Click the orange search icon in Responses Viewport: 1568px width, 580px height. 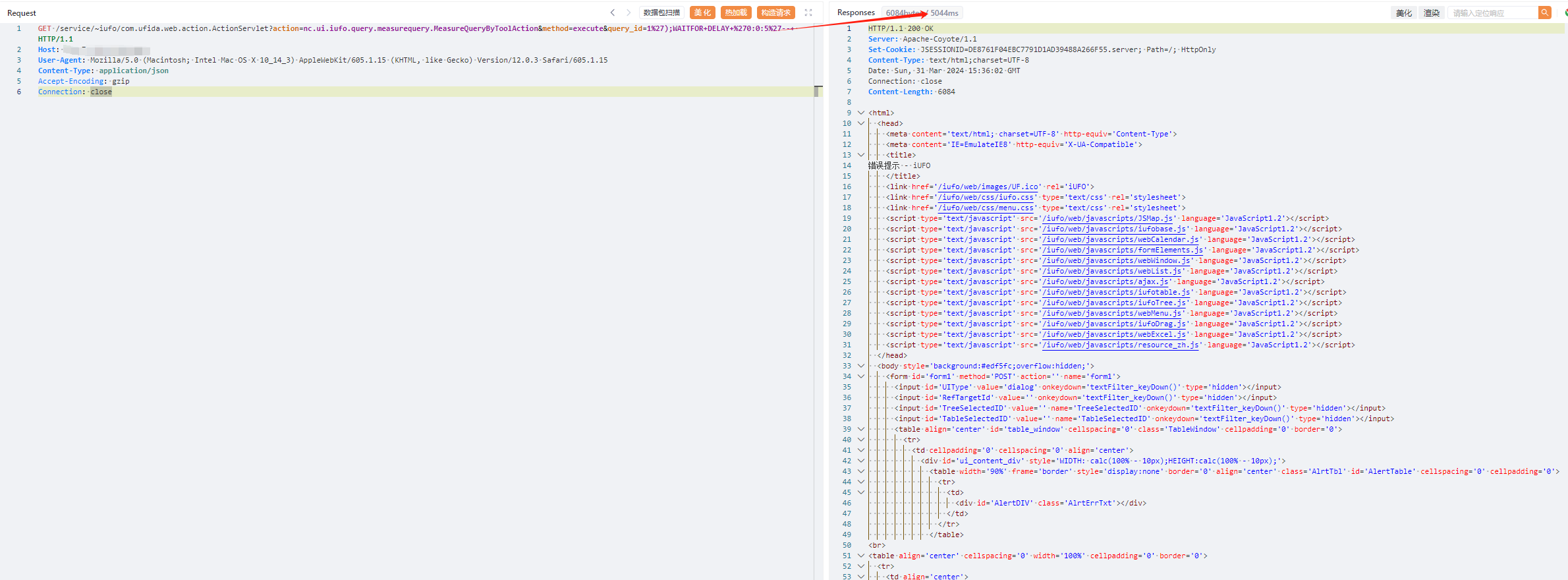click(x=1544, y=13)
